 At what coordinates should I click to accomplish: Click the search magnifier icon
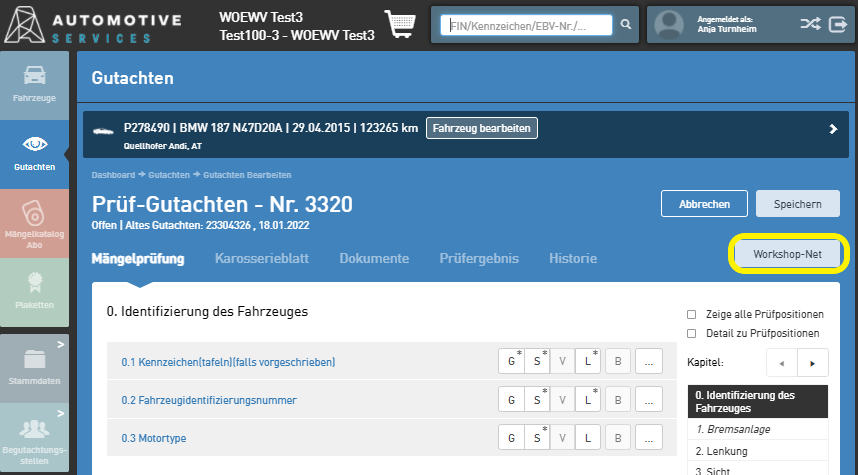[626, 25]
